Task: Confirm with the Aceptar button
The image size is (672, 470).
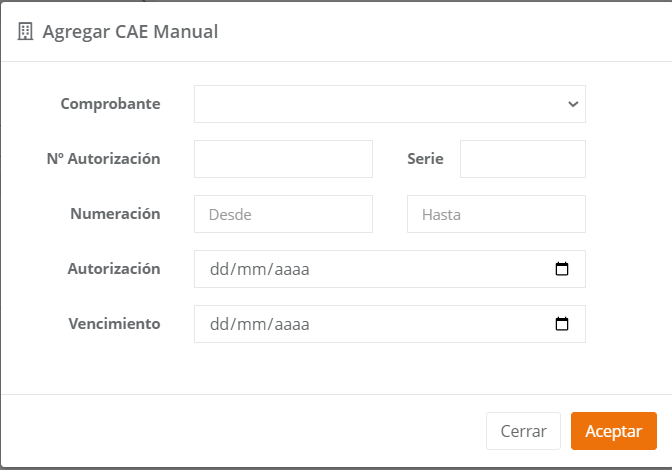Action: (x=613, y=431)
